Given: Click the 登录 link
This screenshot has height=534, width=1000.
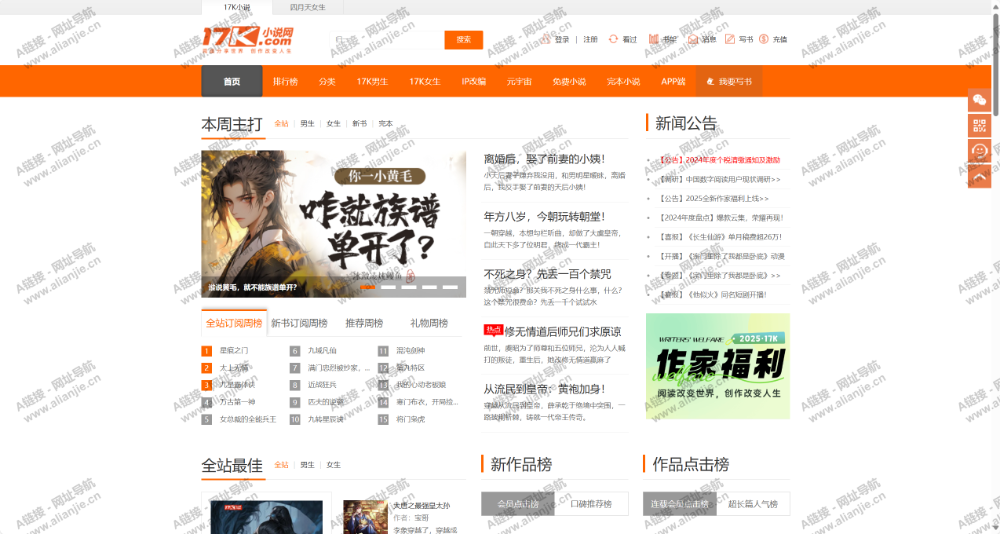Looking at the screenshot, I should click(562, 40).
